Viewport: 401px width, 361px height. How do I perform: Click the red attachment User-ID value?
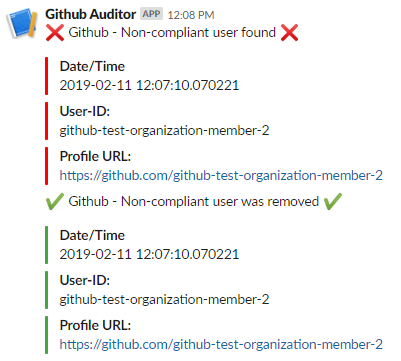point(164,130)
